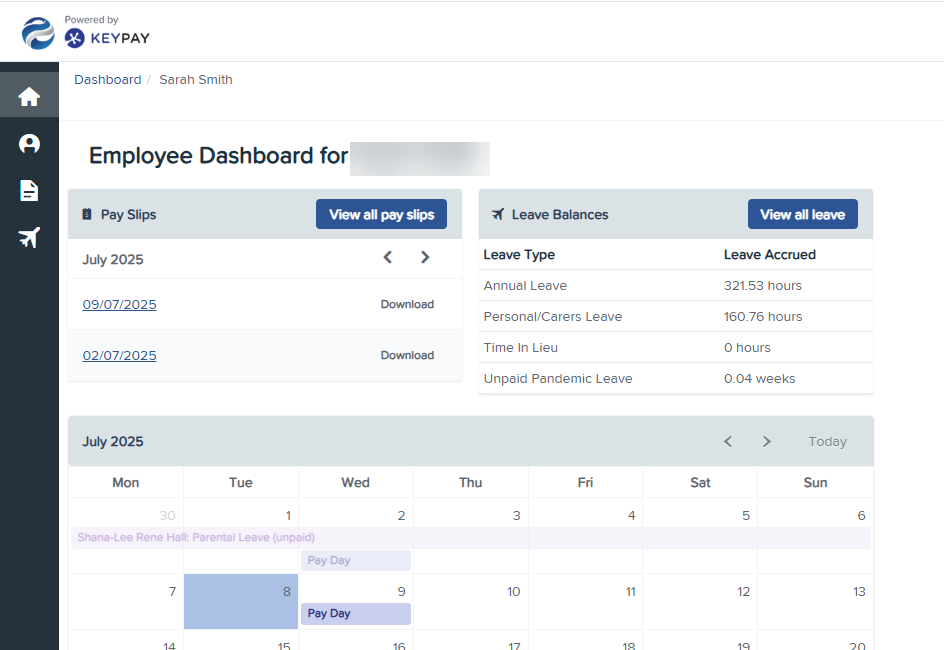The image size is (944, 650).
Task: Open the 09/07/2025 pay slip link
Action: (x=119, y=305)
